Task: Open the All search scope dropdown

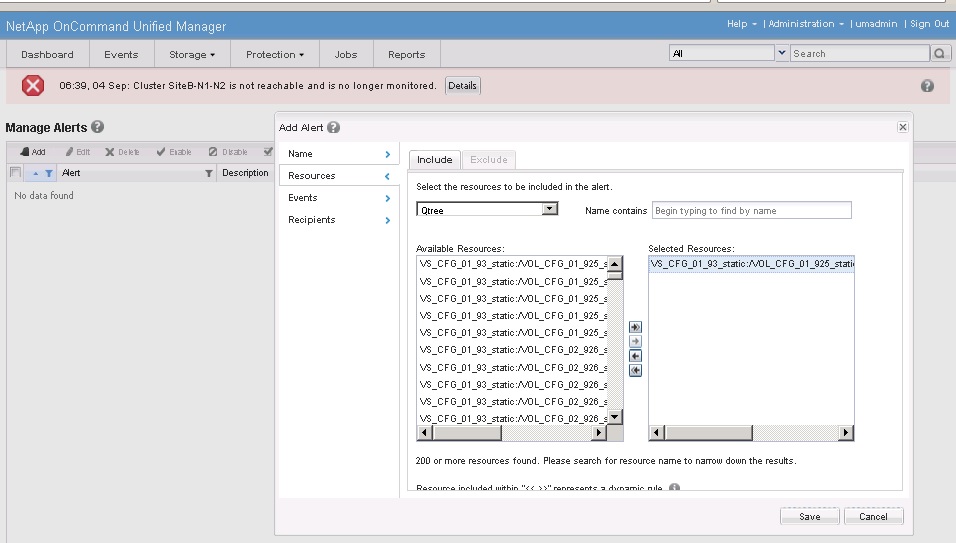Action: tap(781, 53)
